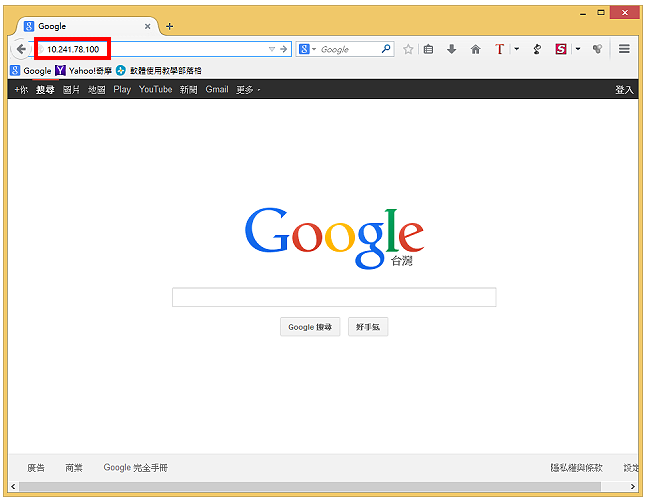Open the address bar history dropdown
The image size is (649, 501).
[x=272, y=49]
